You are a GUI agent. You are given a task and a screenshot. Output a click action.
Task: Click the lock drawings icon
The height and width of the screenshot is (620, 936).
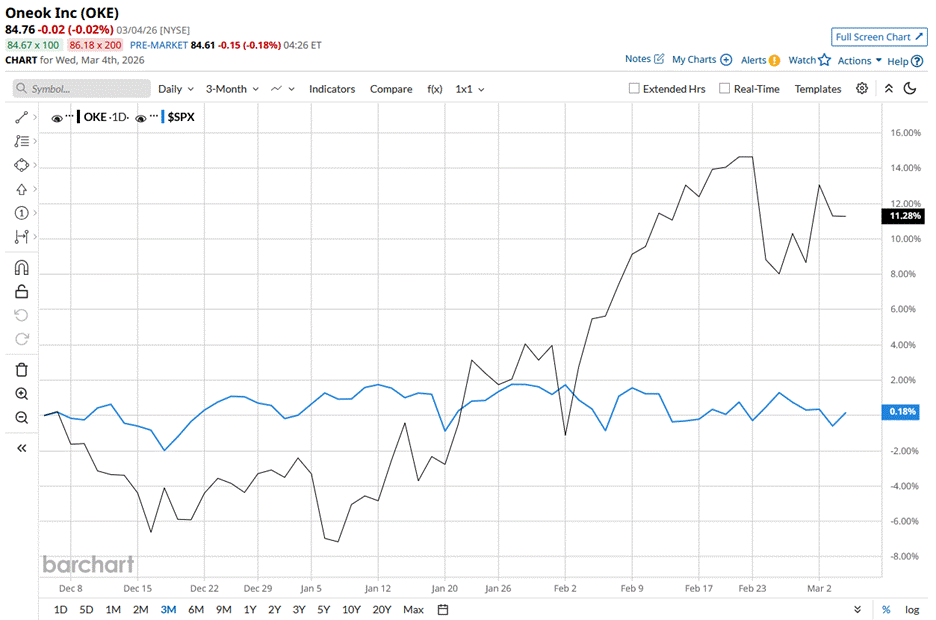[x=21, y=292]
